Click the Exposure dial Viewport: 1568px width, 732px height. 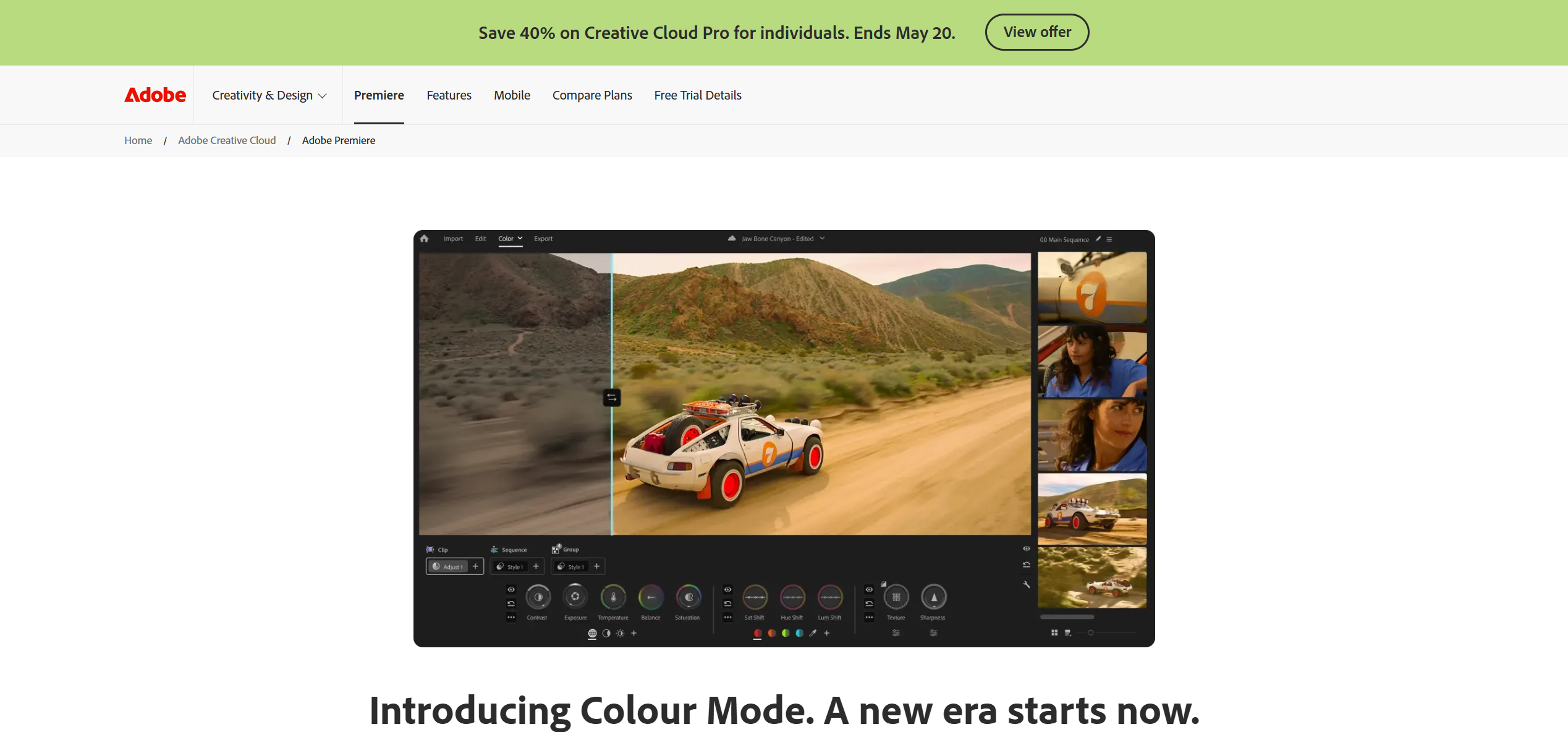click(575, 597)
